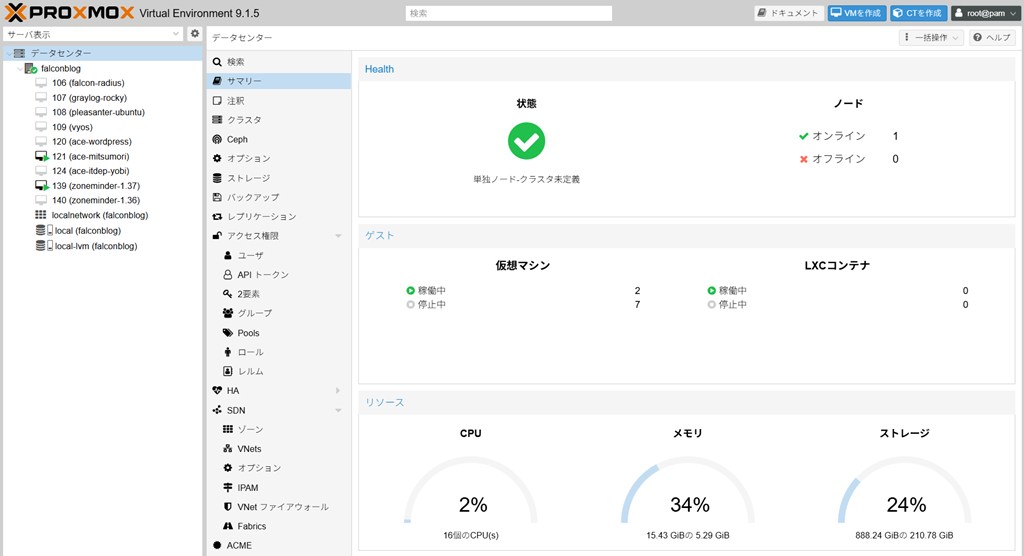Collapse the アクセス権限 section
The image size is (1024, 556).
tap(338, 236)
